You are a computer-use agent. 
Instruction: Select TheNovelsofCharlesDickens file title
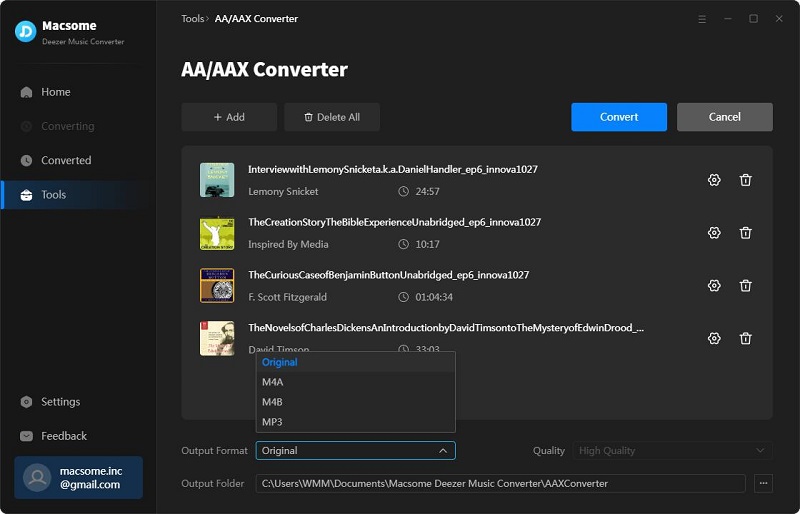(446, 328)
